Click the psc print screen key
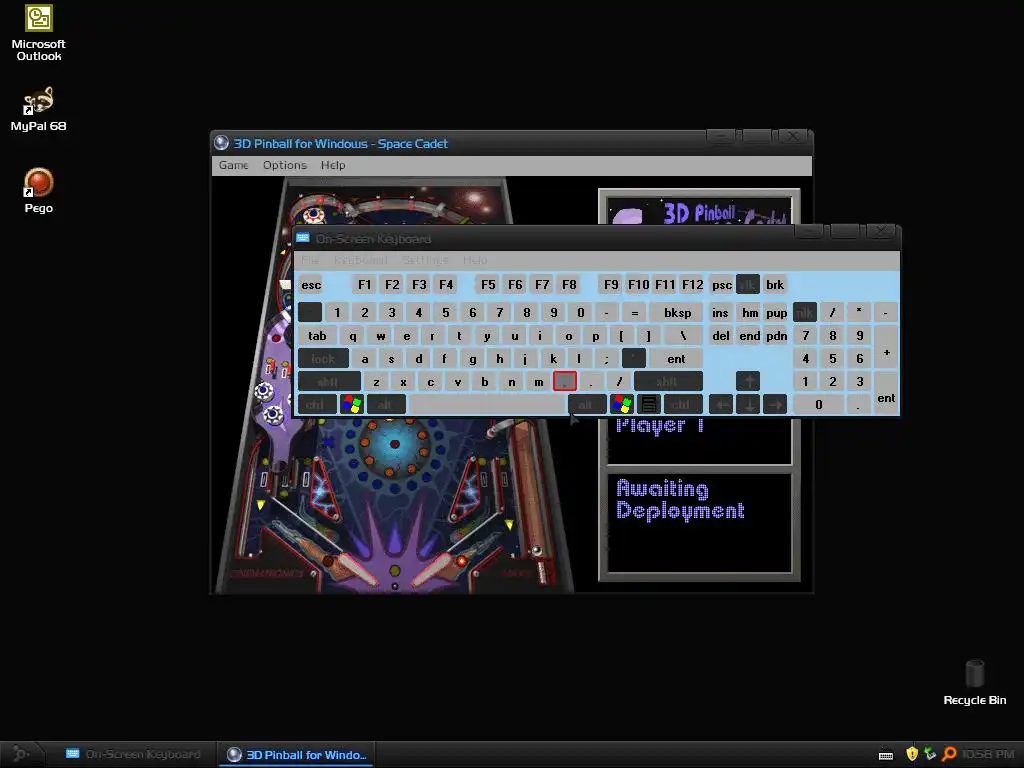Screen dimensions: 1024x768 pos(721,285)
